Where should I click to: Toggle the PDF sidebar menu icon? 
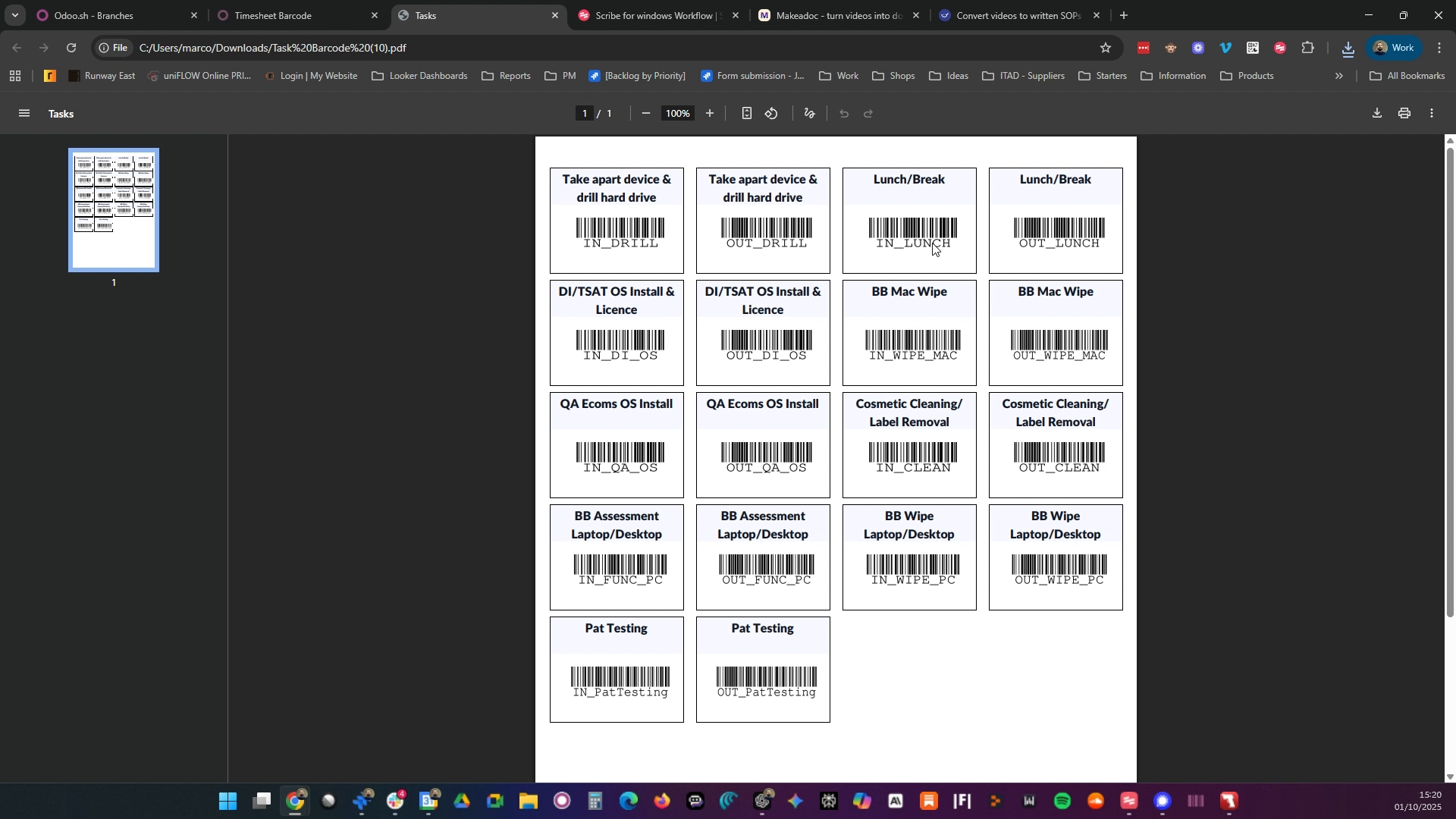[x=24, y=114]
